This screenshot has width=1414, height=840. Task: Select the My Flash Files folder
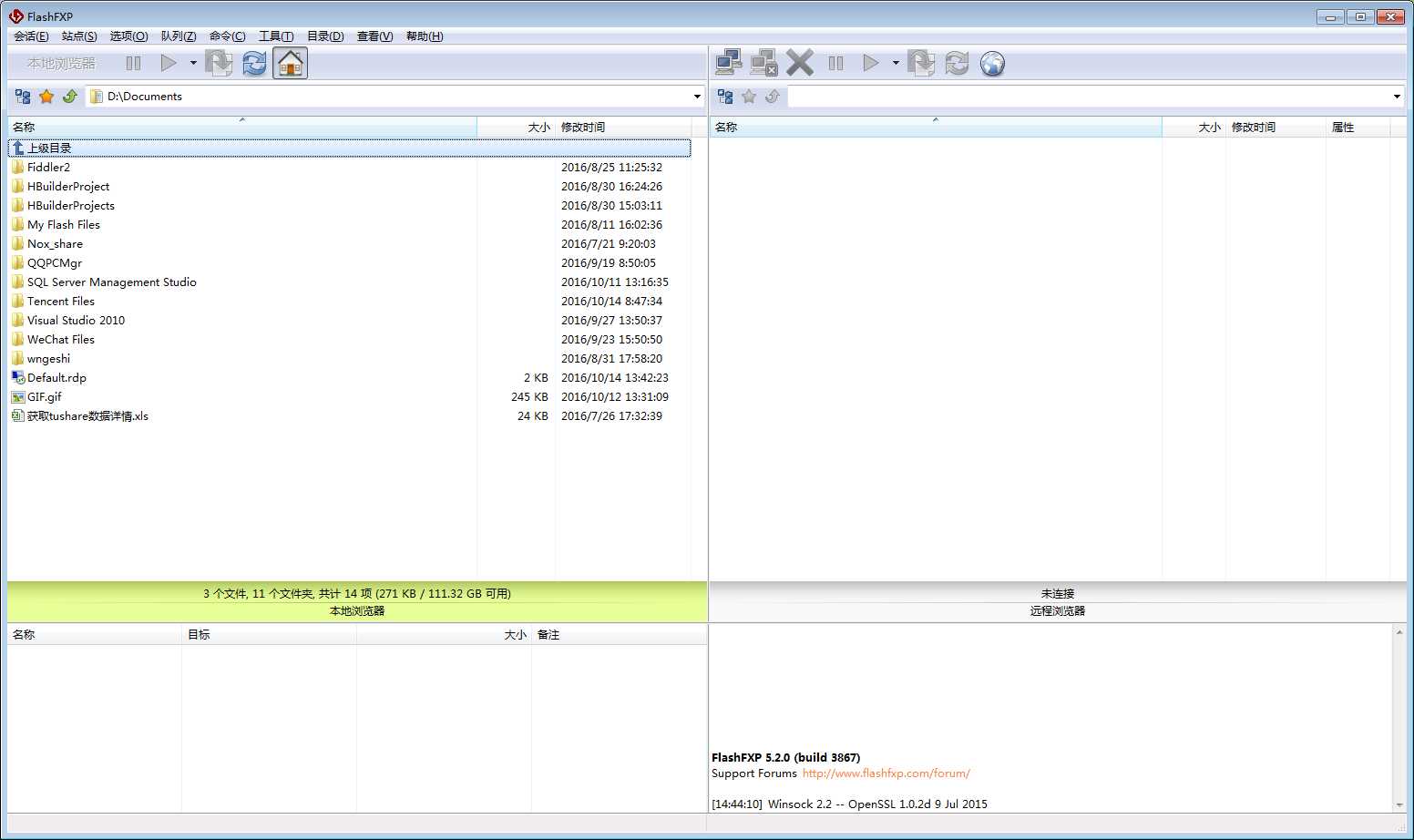(350, 225)
